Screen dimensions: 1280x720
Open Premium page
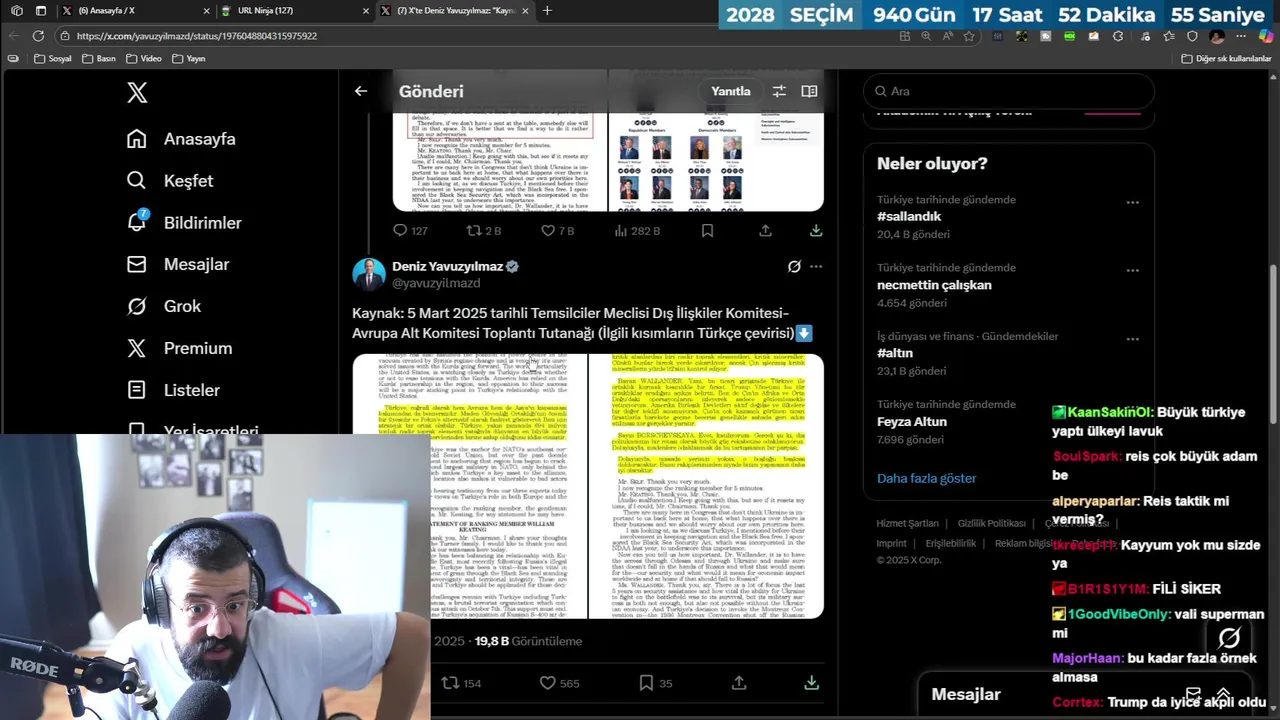point(179,348)
